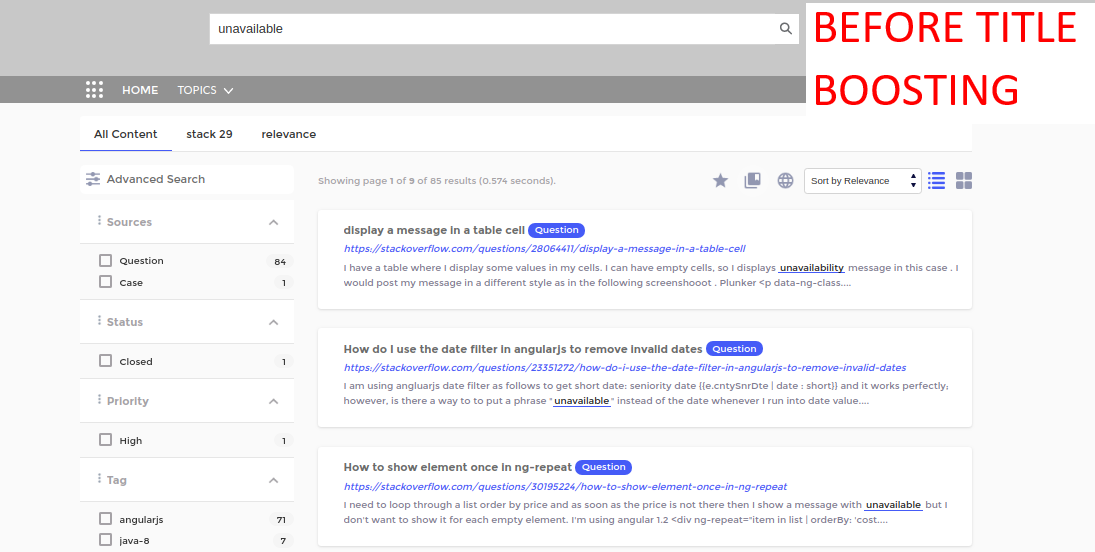Viewport: 1095px width, 552px height.
Task: Open the Sort by Relevance dropdown
Action: 863,181
